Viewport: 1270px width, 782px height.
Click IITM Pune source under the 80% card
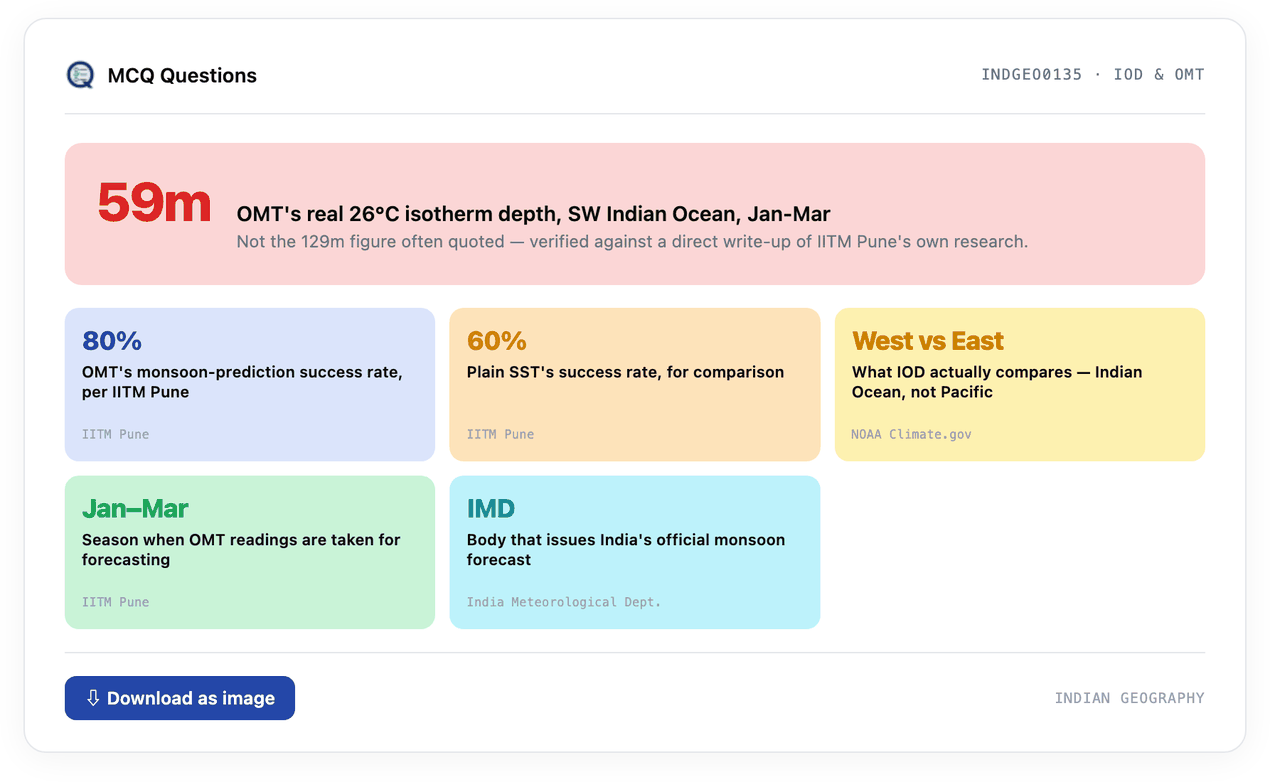click(x=115, y=434)
